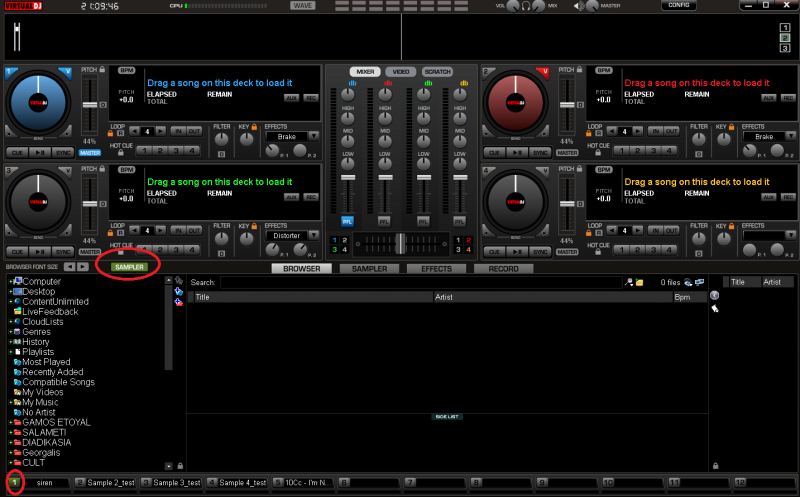Open the grey SAMPLER tab beside BROWSER

point(369,268)
